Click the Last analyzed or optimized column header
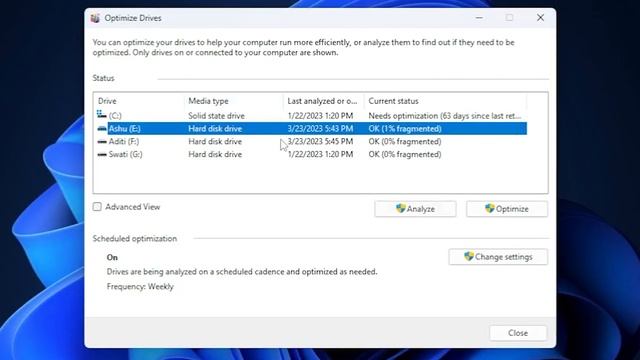Viewport: 640px width, 360px height. (x=322, y=101)
